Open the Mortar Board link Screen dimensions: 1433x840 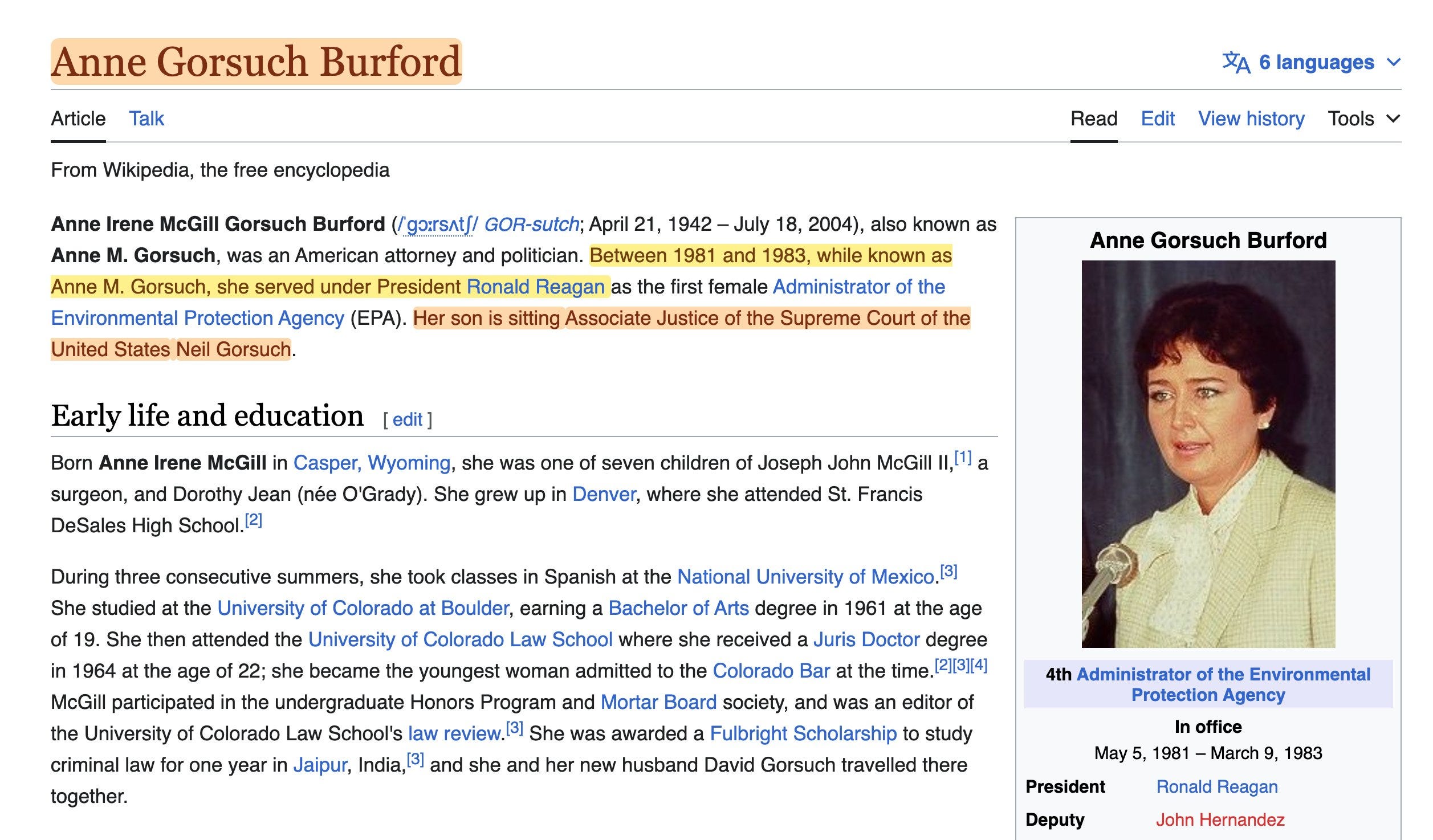coord(658,702)
